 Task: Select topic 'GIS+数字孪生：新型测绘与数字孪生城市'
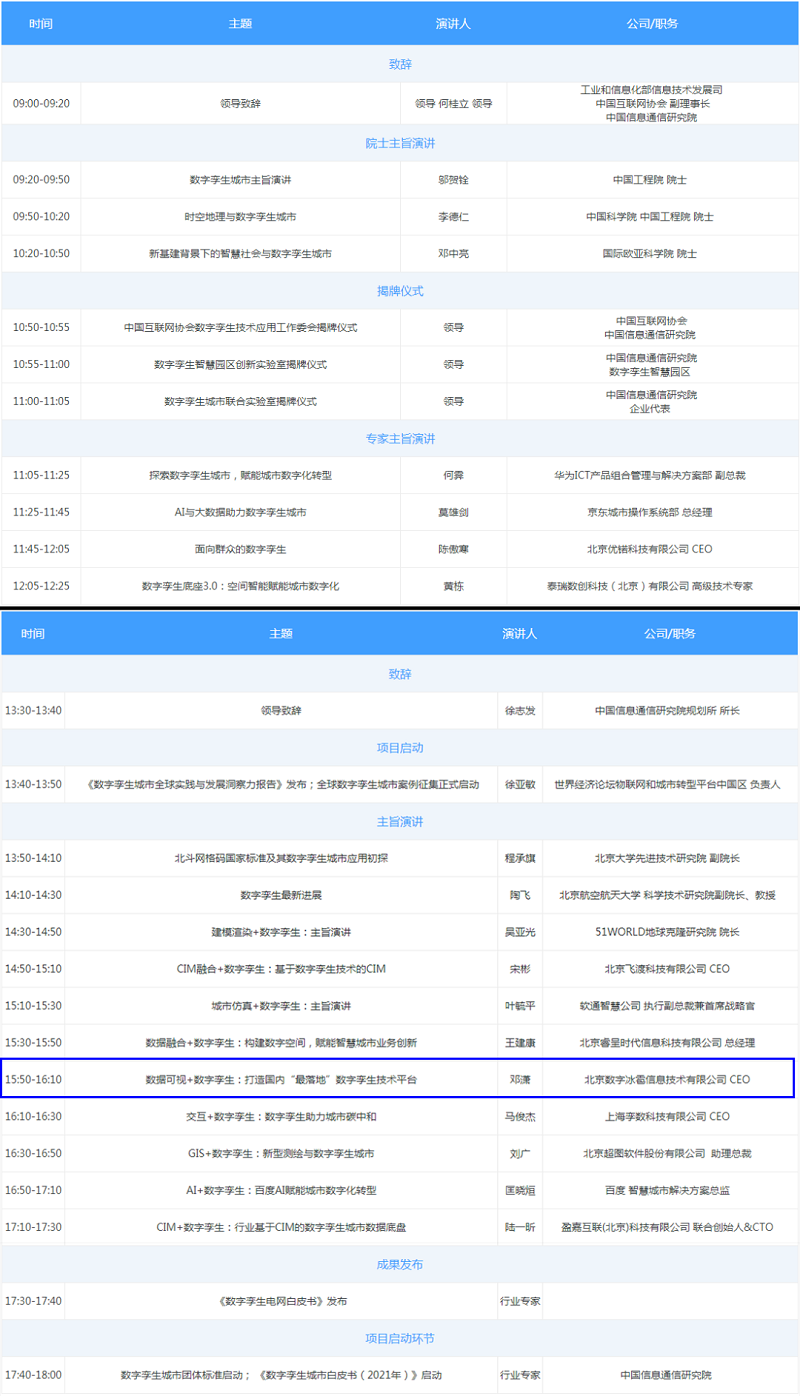click(x=281, y=1154)
